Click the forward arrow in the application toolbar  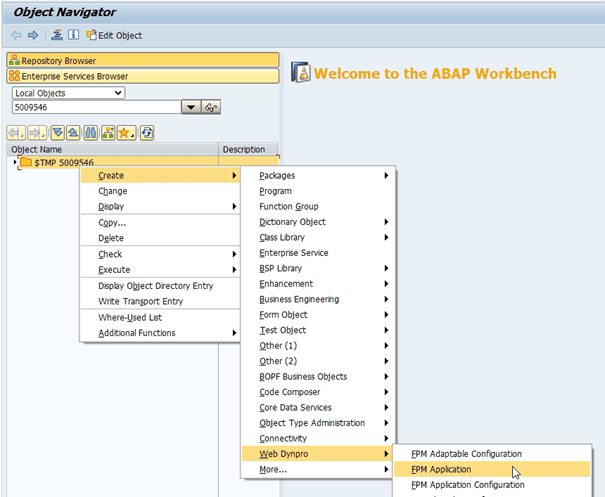click(33, 36)
